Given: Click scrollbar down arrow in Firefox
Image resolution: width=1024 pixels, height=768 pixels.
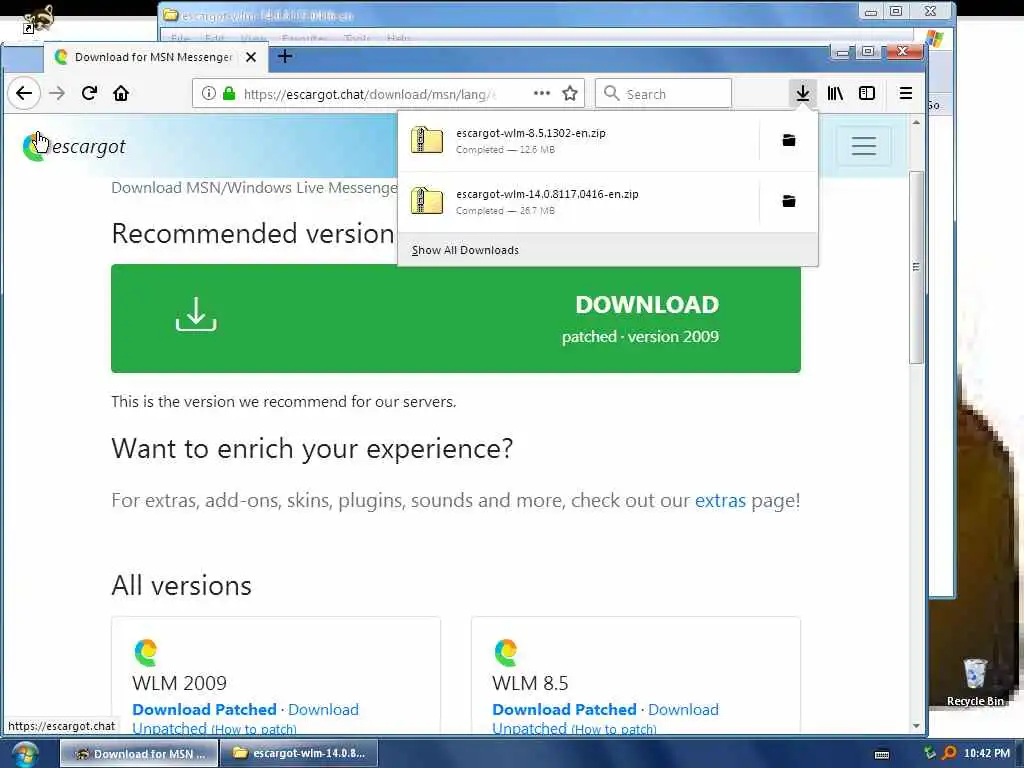Looking at the screenshot, I should (916, 726).
